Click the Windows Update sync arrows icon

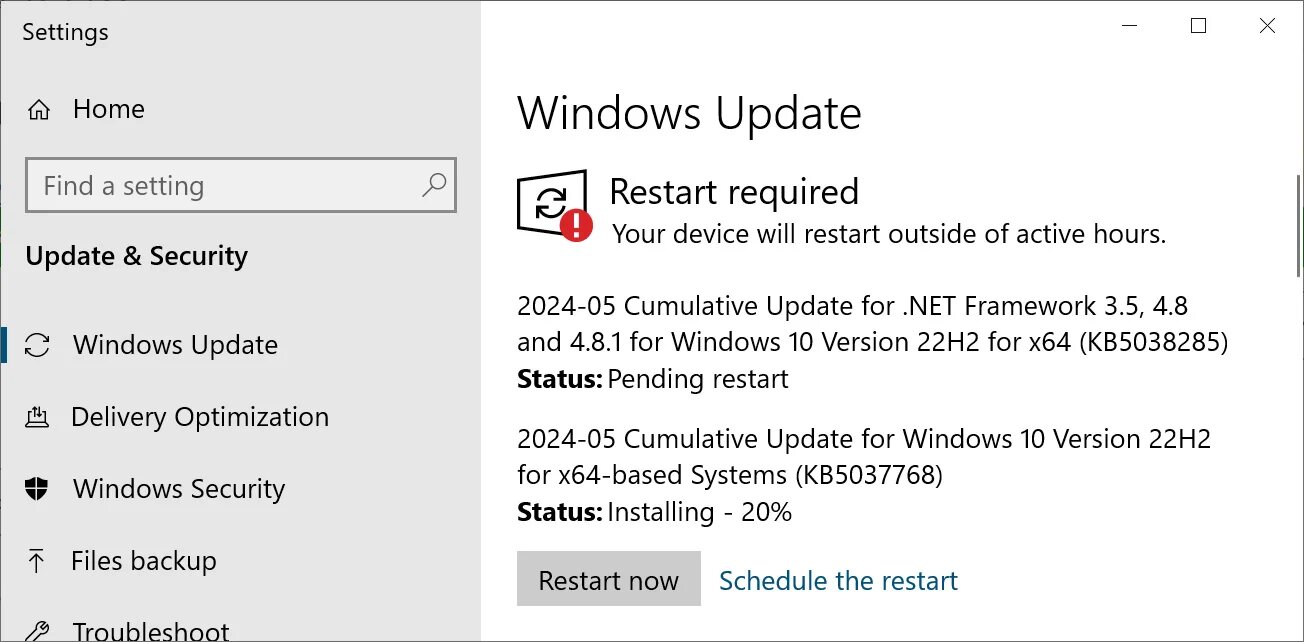37,345
